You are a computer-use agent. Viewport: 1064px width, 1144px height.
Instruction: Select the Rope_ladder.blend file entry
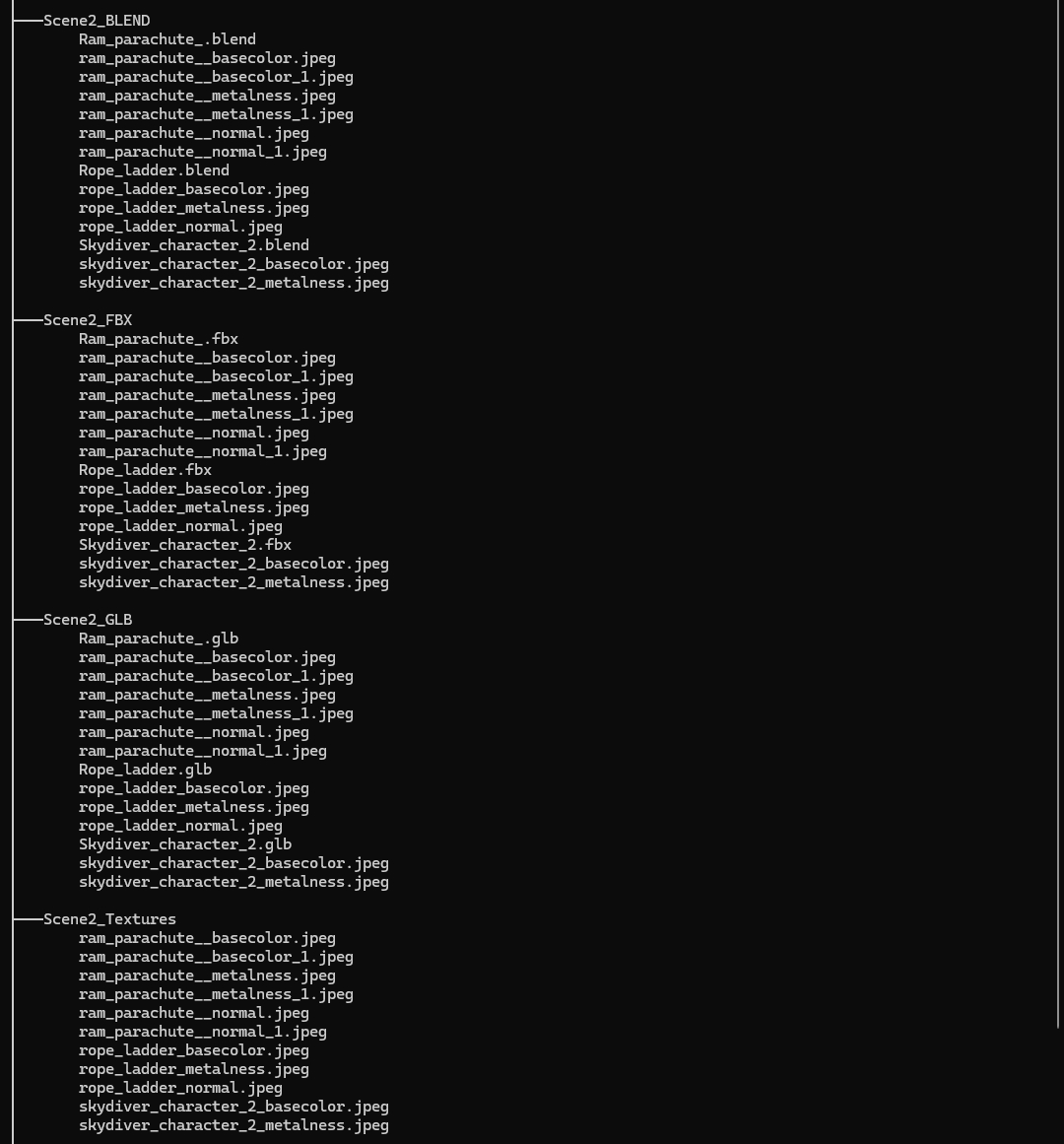coord(154,170)
